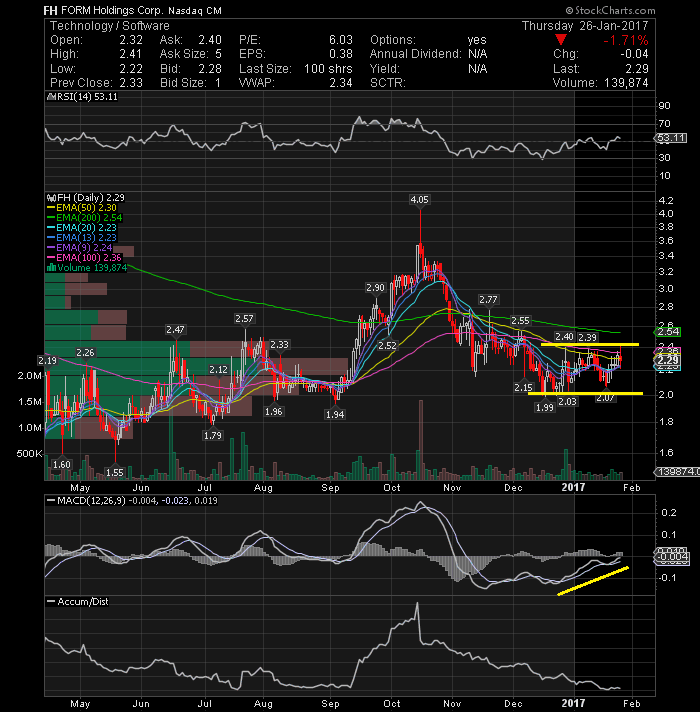Click the Last Size 100 shrs value
This screenshot has height=712, width=700.
[328, 69]
